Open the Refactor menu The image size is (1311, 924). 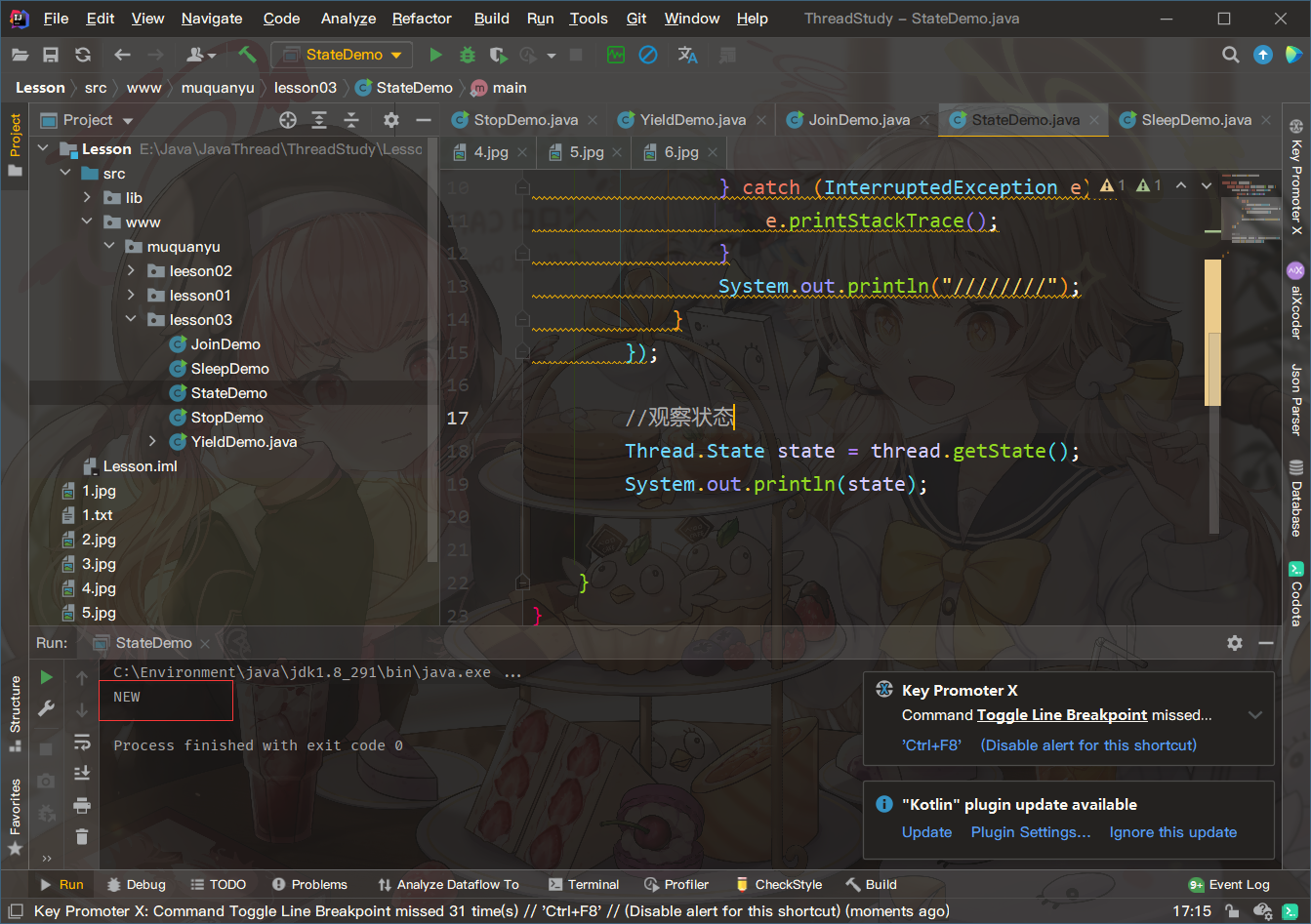pos(422,19)
